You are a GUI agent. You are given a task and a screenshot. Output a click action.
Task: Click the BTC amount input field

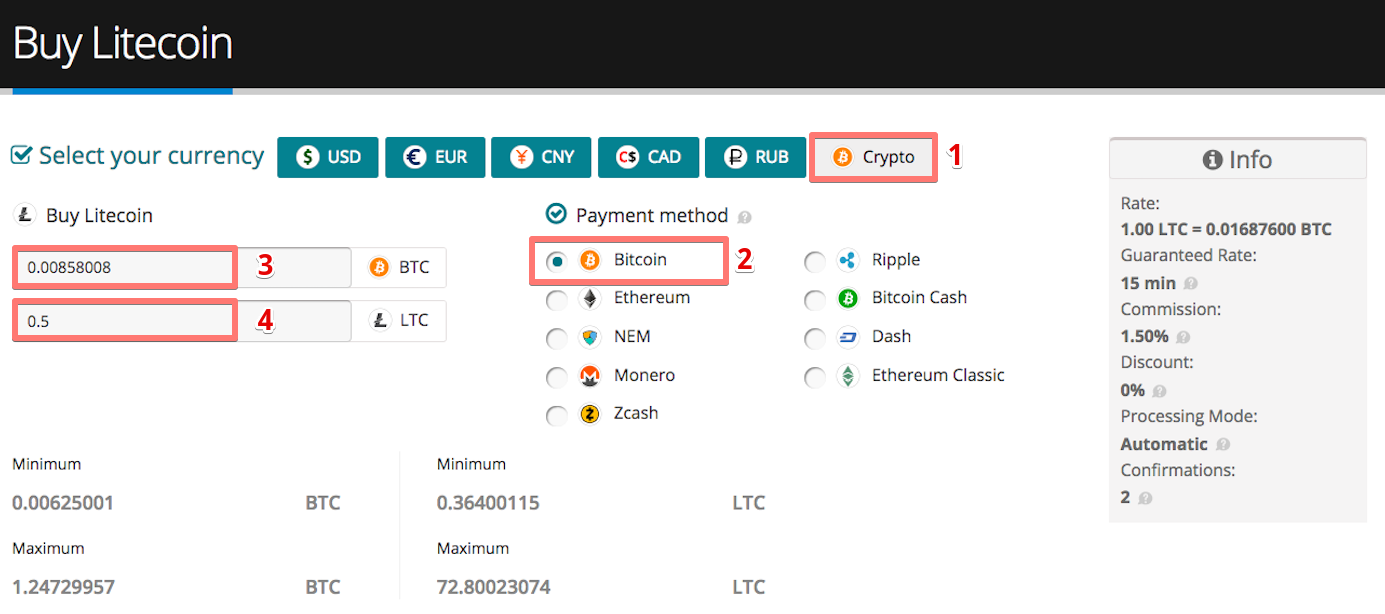tap(182, 268)
